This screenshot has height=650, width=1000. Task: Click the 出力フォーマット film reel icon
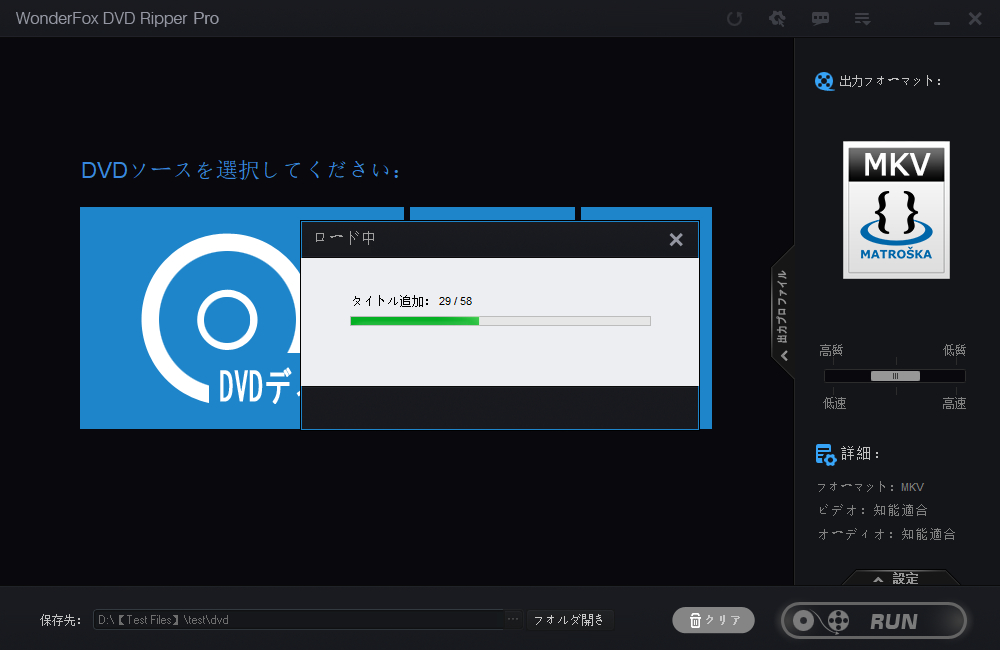click(824, 81)
